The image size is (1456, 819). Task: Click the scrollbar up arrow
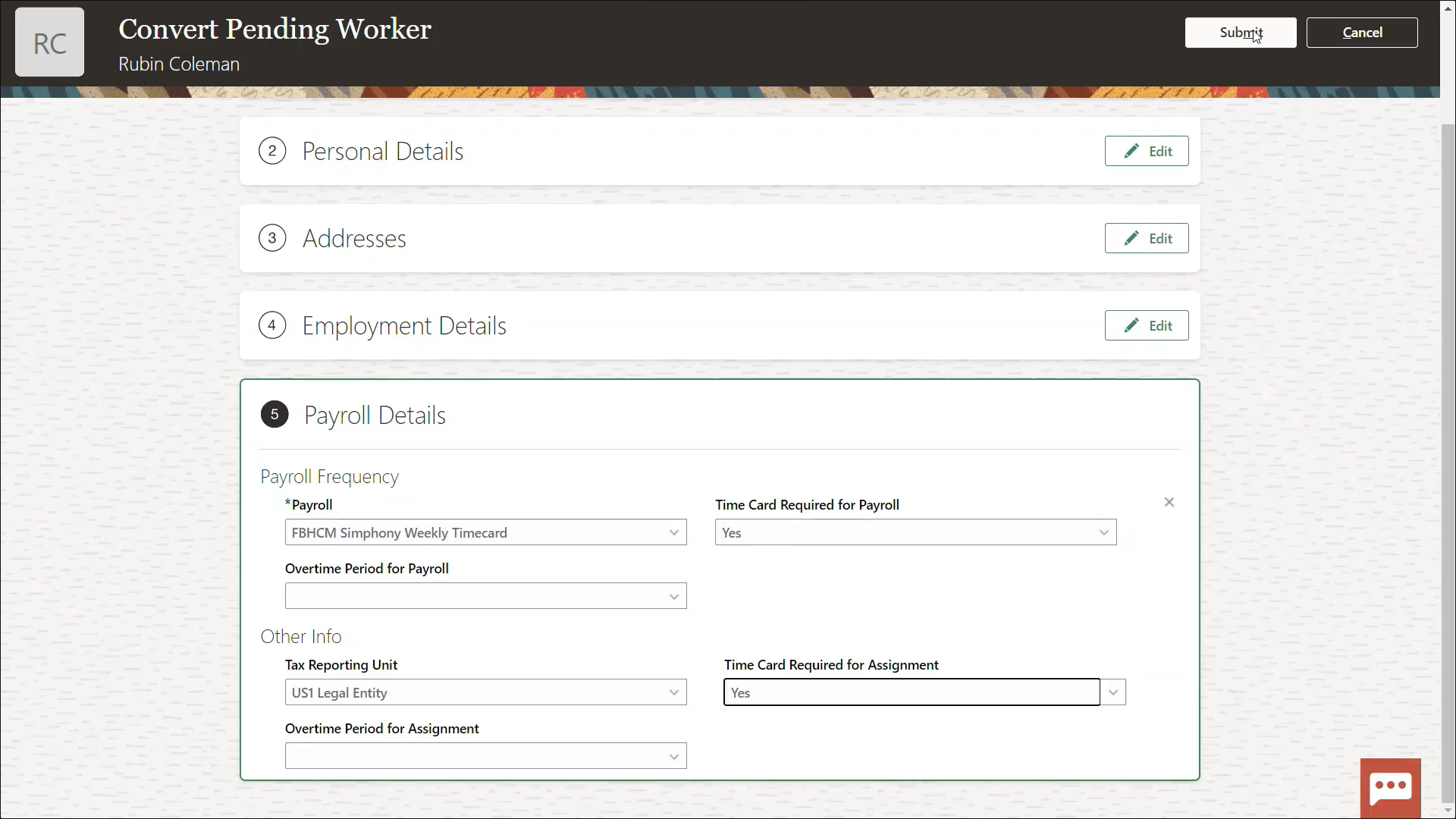click(x=1448, y=7)
